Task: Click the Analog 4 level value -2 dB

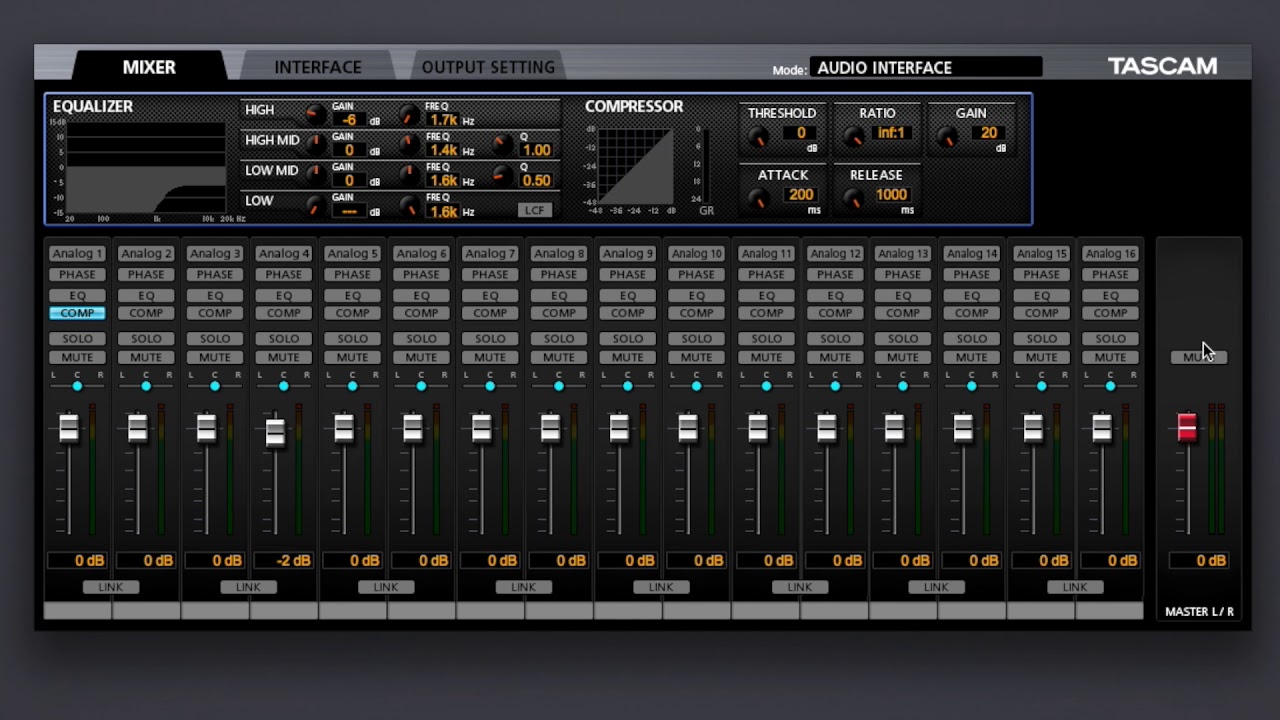Action: tap(284, 561)
